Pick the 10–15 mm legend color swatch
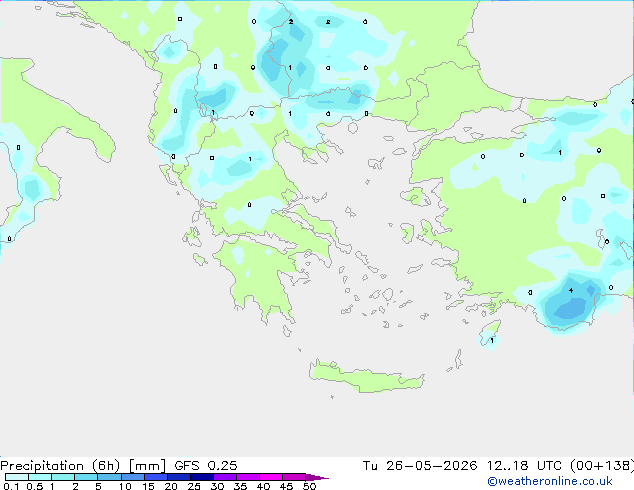This screenshot has height=490, width=634. (133, 477)
